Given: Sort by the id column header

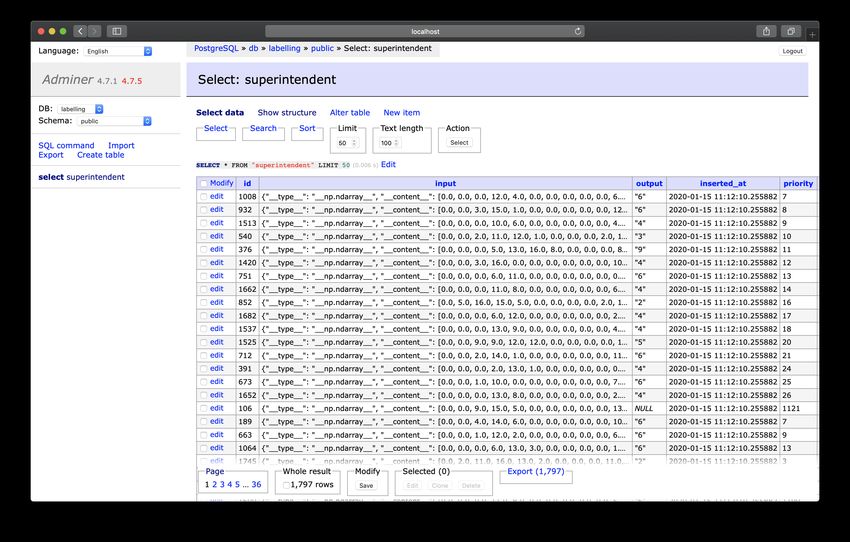Looking at the screenshot, I should (247, 184).
